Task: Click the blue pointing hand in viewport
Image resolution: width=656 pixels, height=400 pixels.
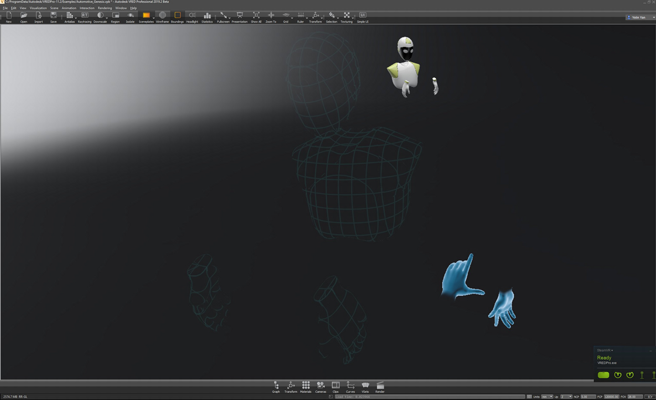Action: click(x=462, y=277)
